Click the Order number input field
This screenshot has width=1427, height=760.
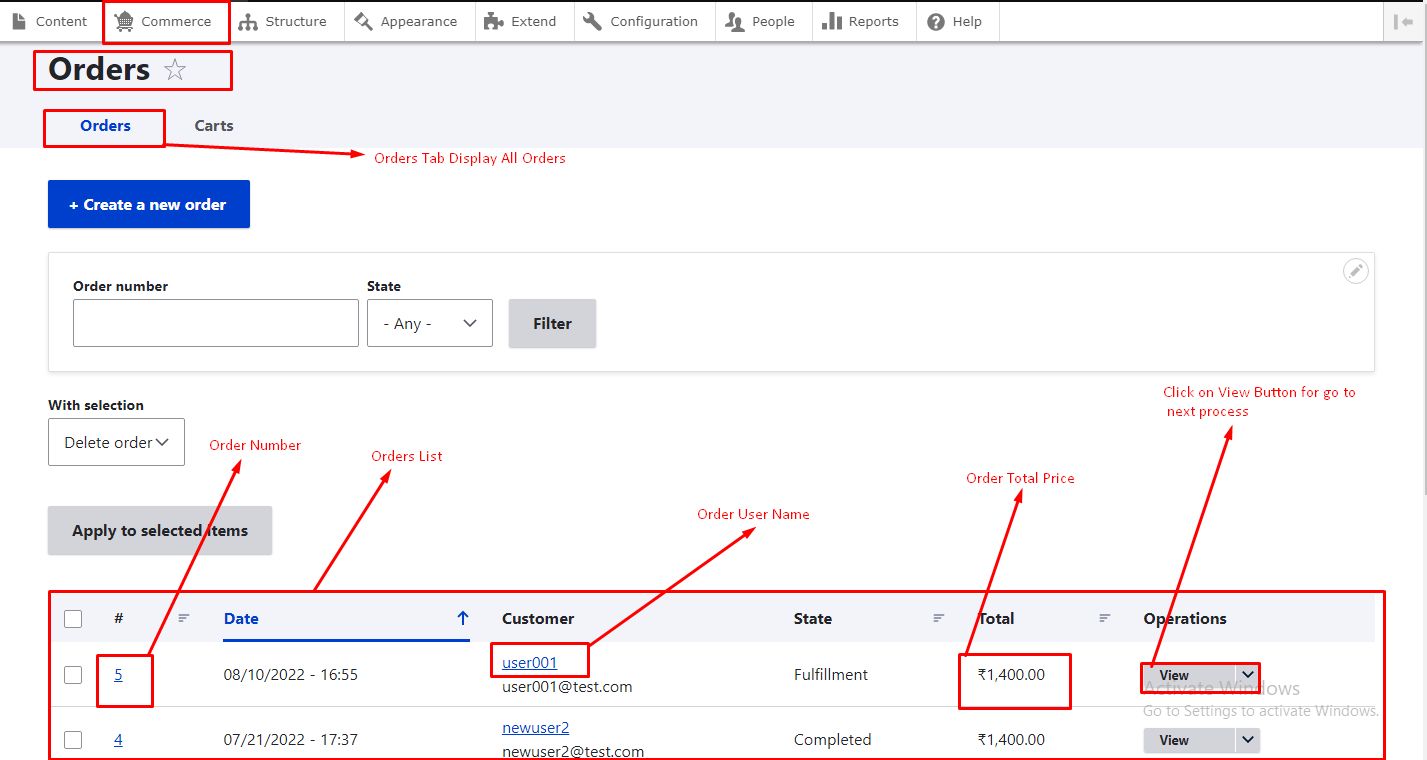pos(215,324)
